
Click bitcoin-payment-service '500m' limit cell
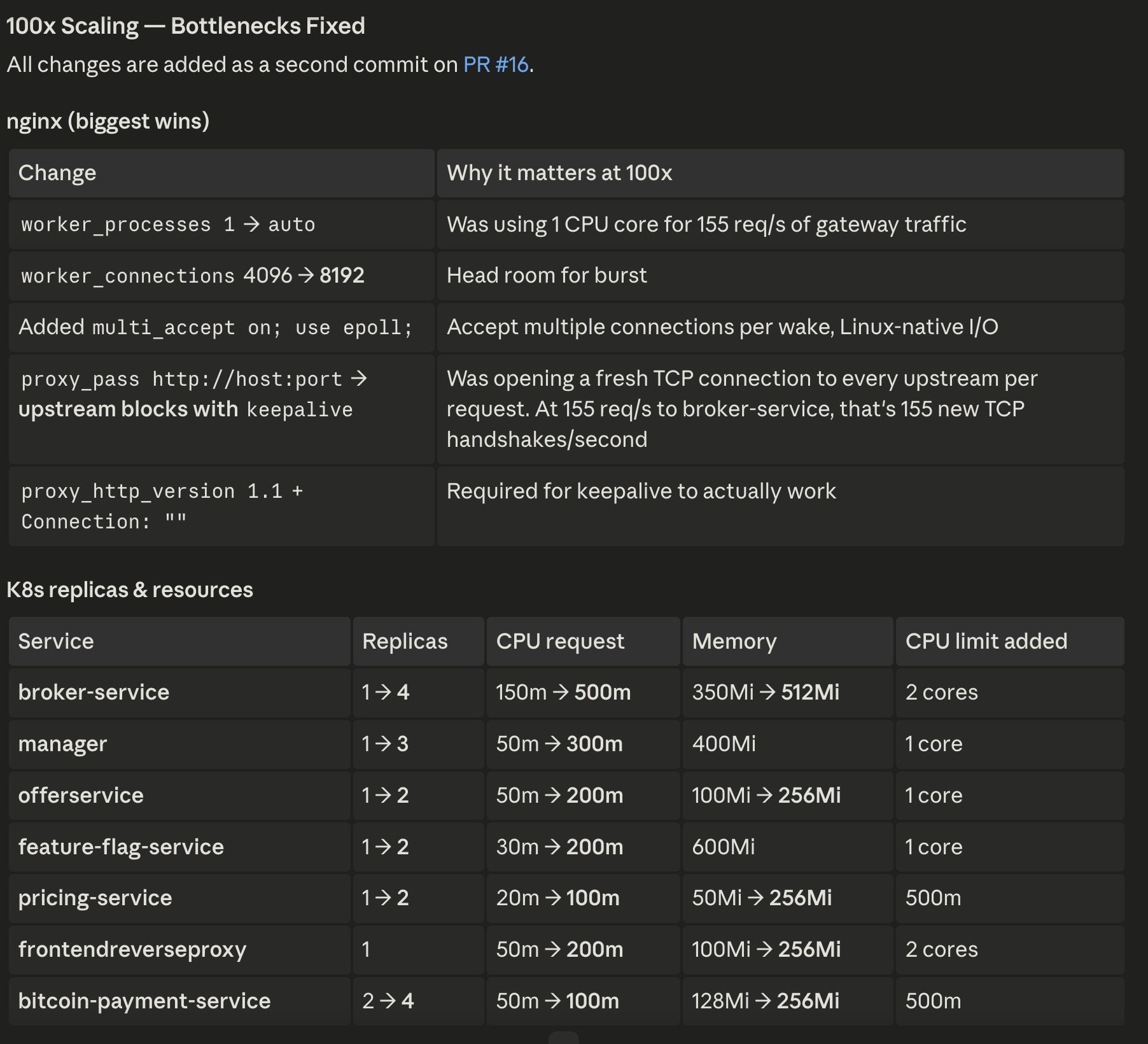1010,1001
